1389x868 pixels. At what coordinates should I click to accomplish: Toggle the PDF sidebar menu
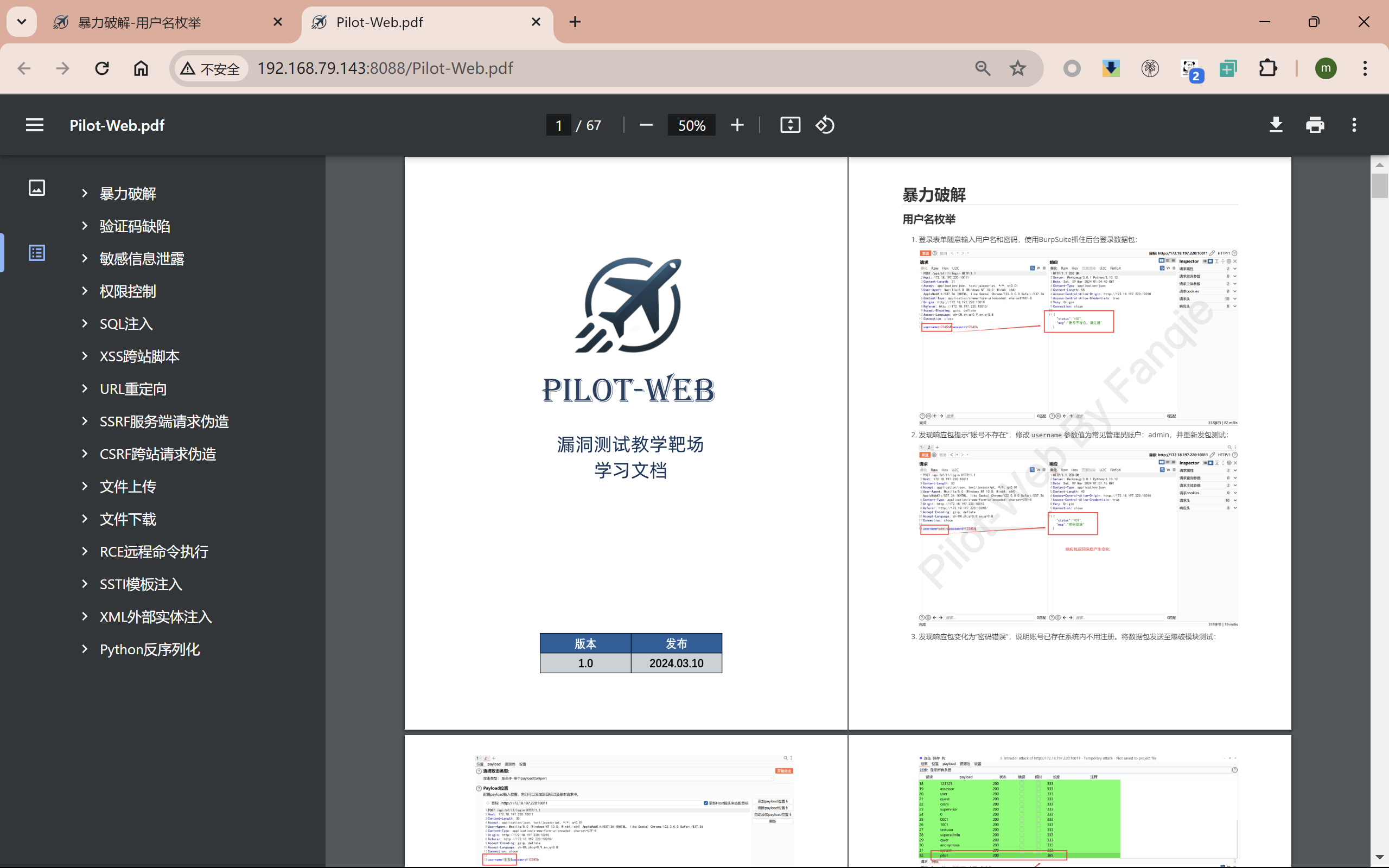pyautogui.click(x=34, y=125)
